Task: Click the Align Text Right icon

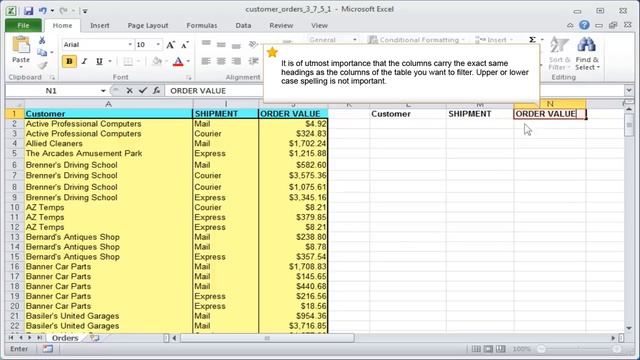Action: [236, 61]
